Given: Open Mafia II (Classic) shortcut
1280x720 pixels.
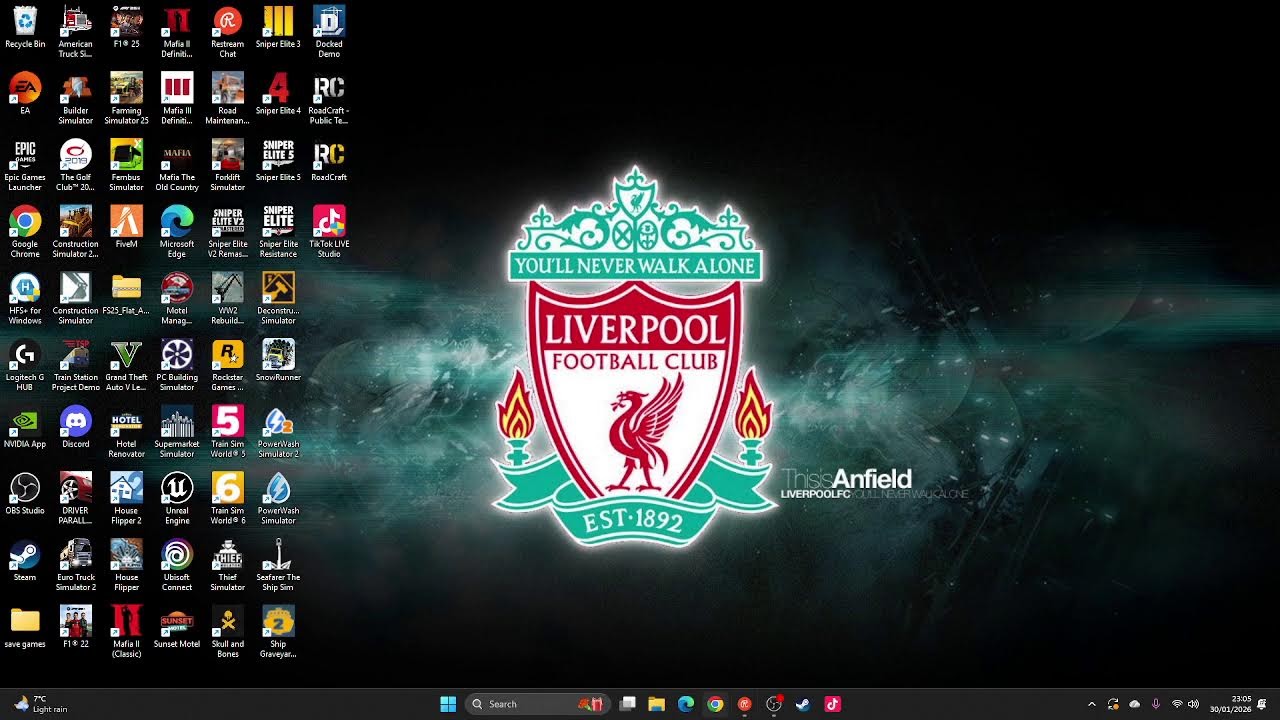Looking at the screenshot, I should (x=126, y=632).
